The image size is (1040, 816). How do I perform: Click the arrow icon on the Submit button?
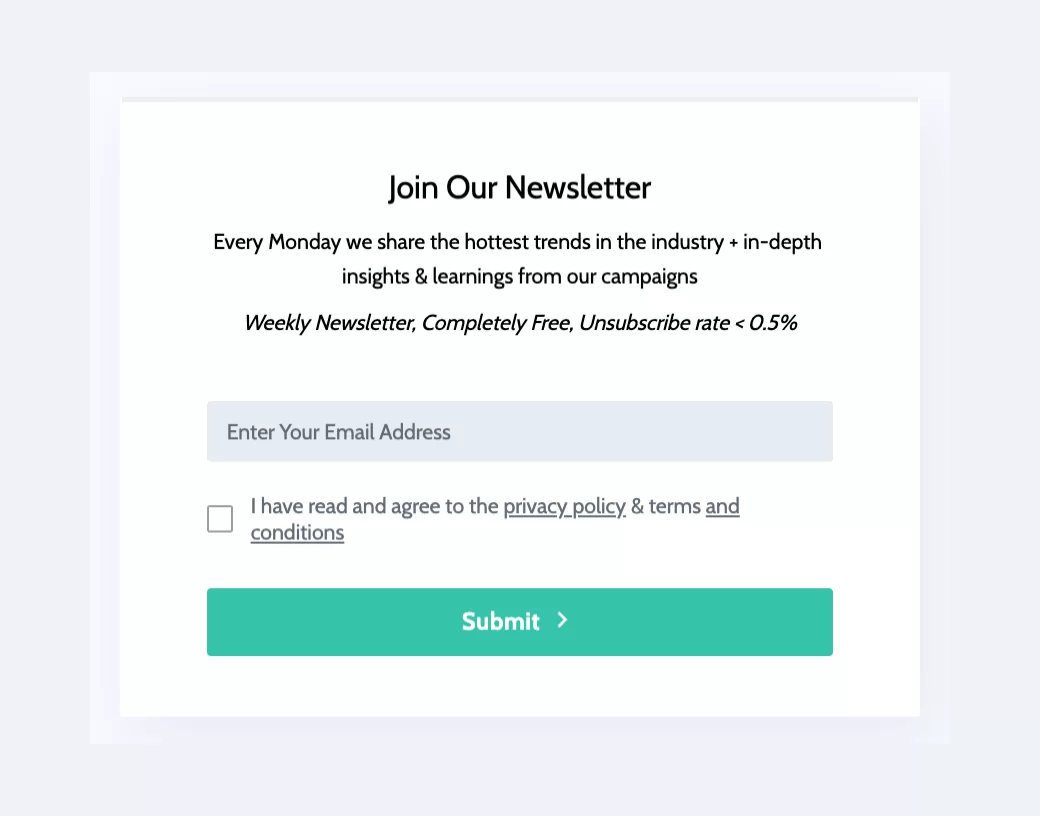click(x=562, y=621)
